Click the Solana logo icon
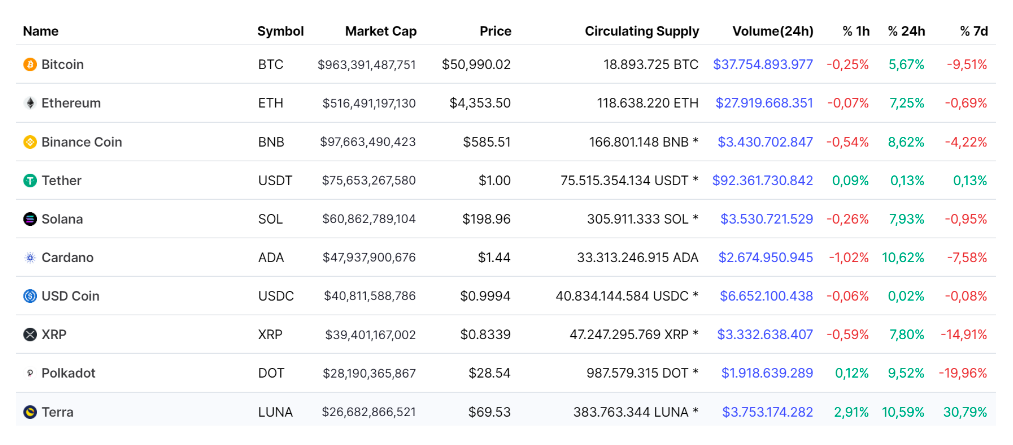The height and width of the screenshot is (445, 1013). (30, 219)
